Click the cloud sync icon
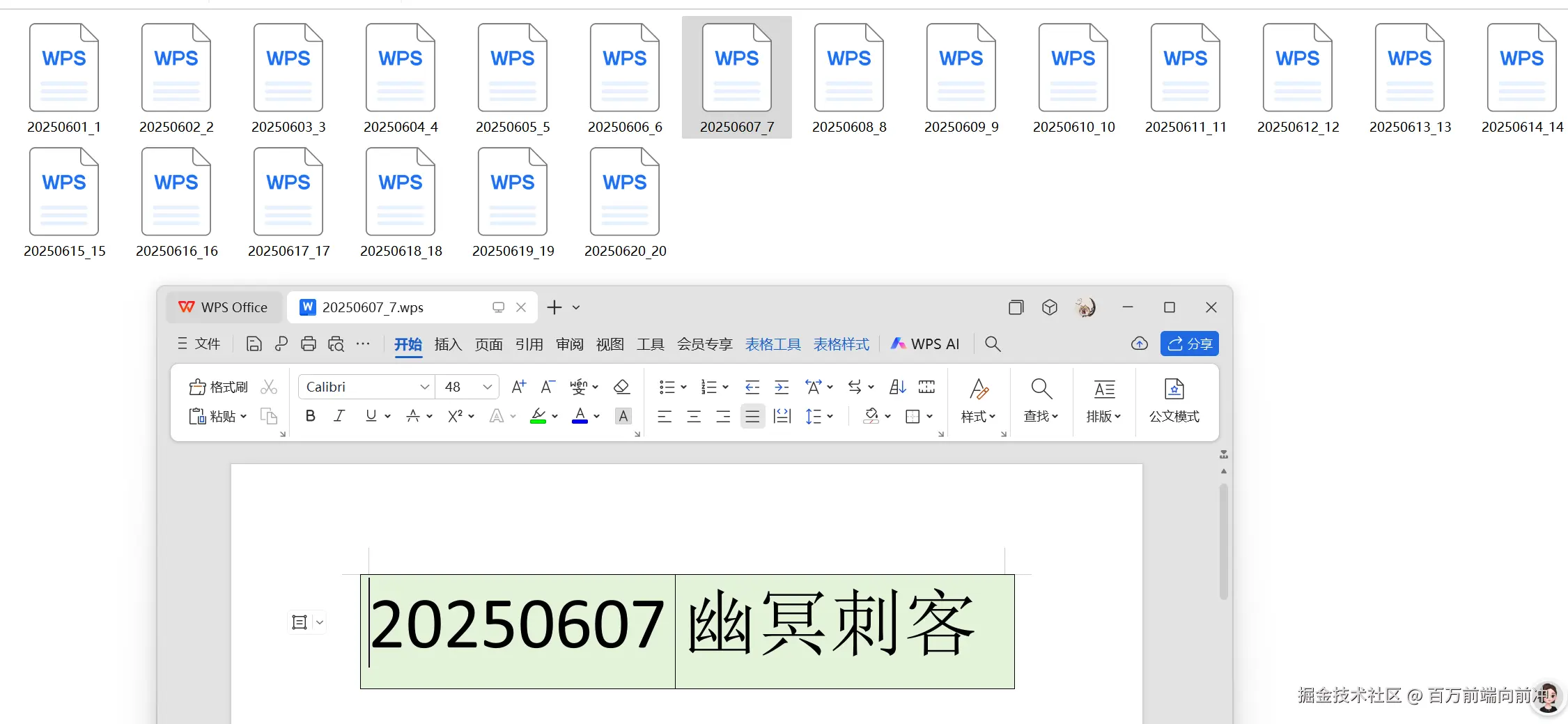The width and height of the screenshot is (1568, 724). (x=1140, y=344)
